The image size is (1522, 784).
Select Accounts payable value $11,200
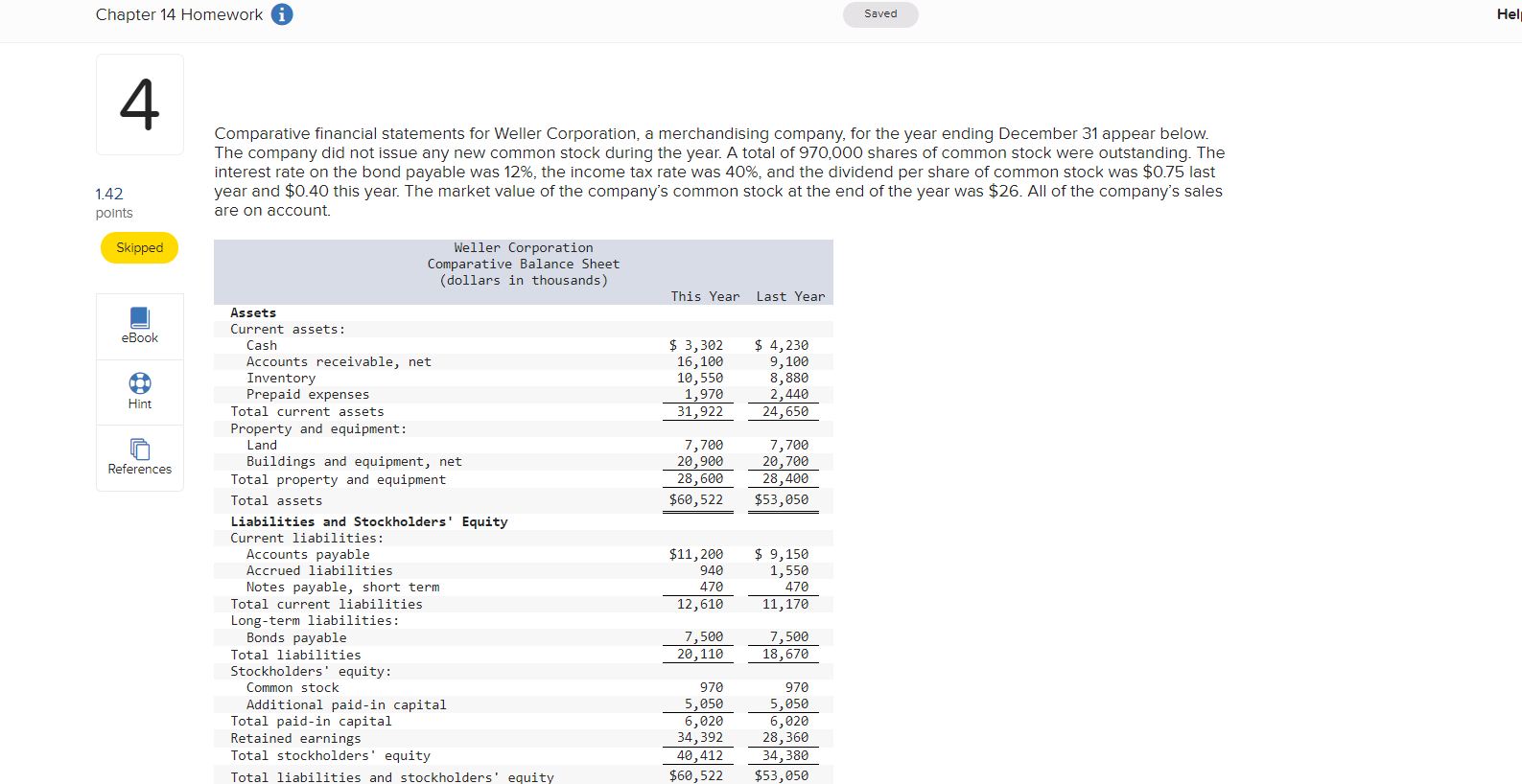tap(696, 554)
